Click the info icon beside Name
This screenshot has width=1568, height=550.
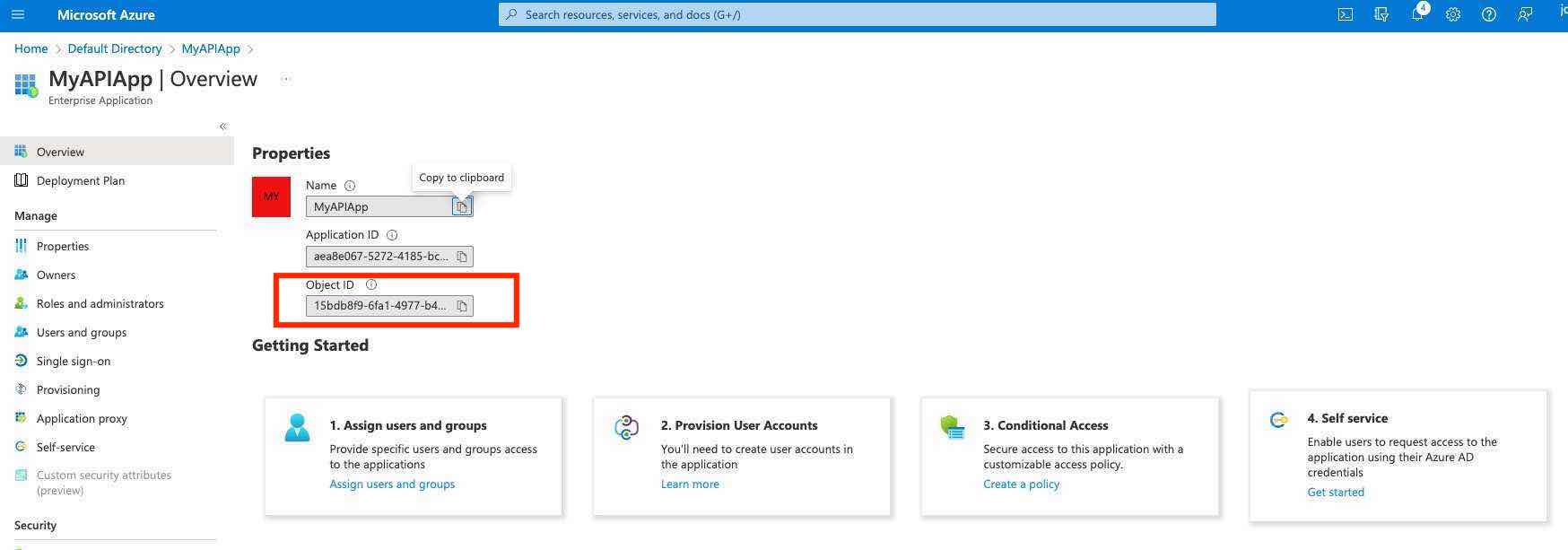(350, 186)
